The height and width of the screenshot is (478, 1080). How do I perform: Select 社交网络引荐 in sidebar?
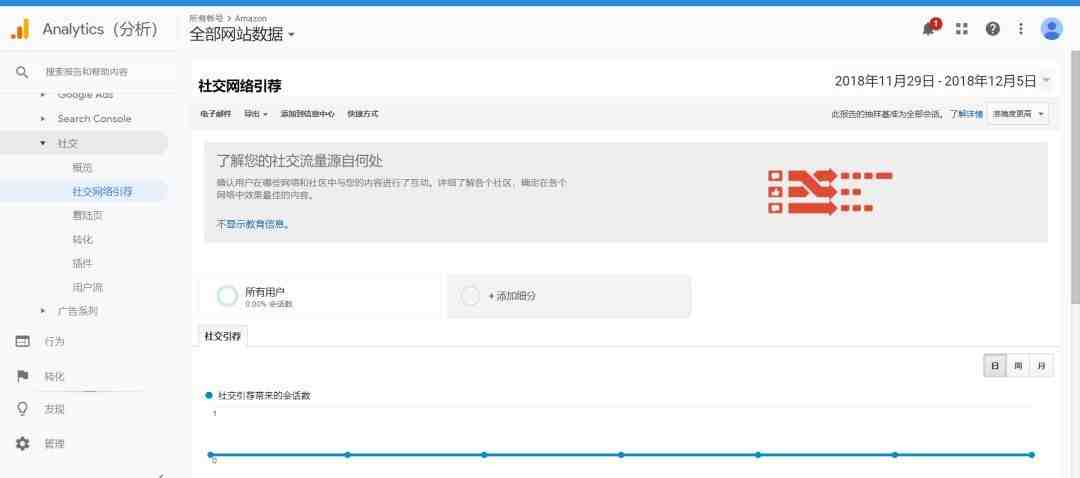(103, 191)
